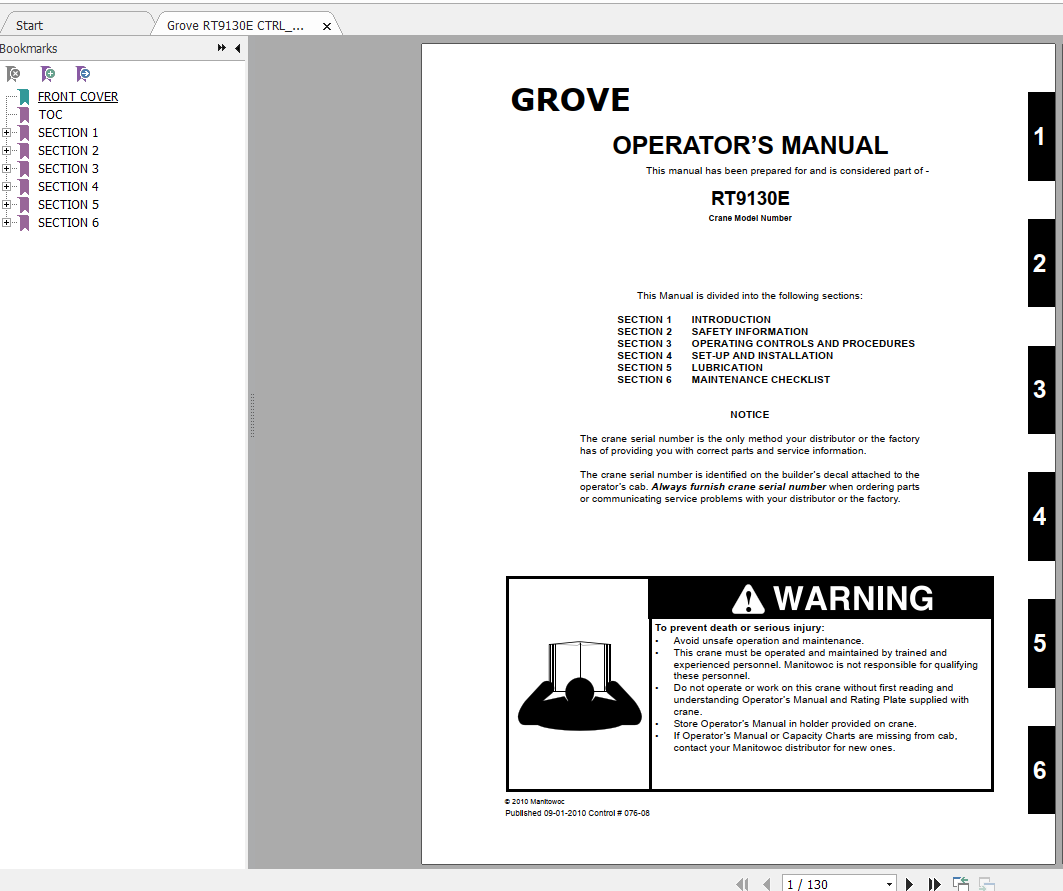Open the SECTION 1 bookmark
Image resolution: width=1063 pixels, height=891 pixels.
[x=68, y=133]
